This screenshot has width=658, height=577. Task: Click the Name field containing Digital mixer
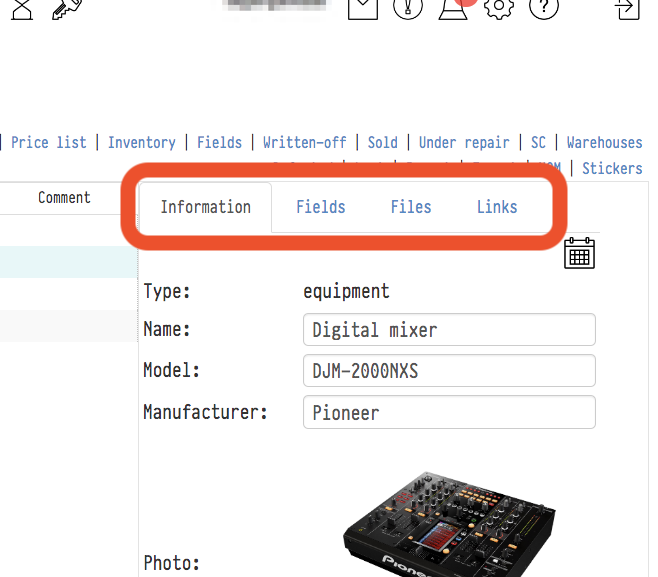449,330
